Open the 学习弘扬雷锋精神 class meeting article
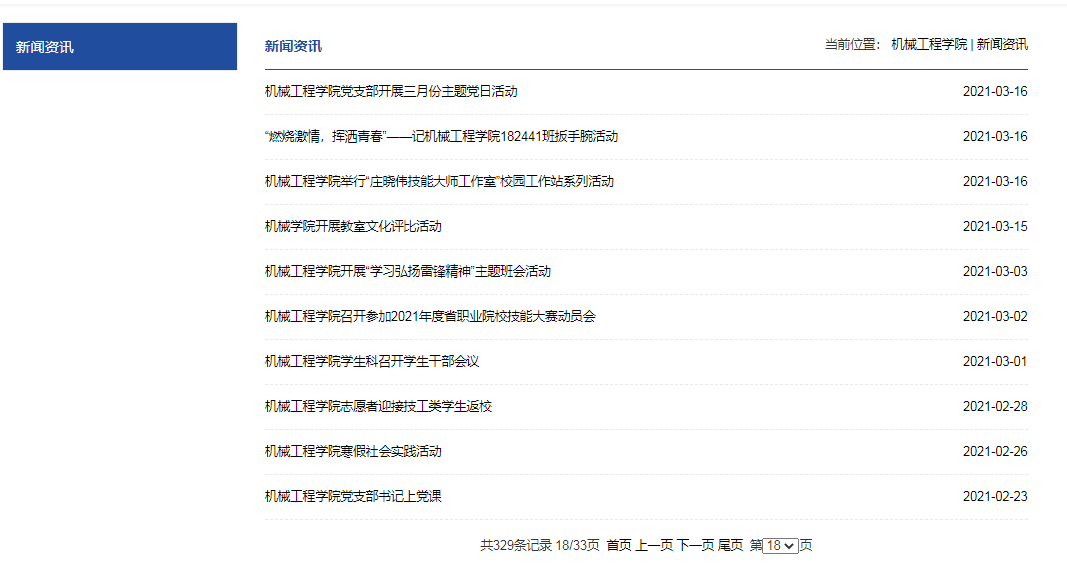 pos(408,271)
